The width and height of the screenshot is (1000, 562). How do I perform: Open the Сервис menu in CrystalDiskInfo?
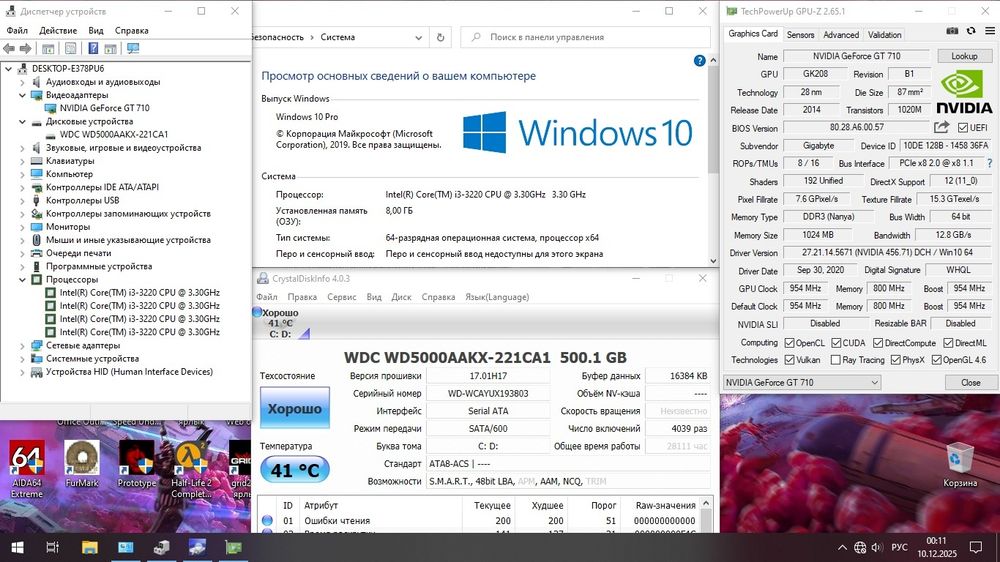(341, 297)
